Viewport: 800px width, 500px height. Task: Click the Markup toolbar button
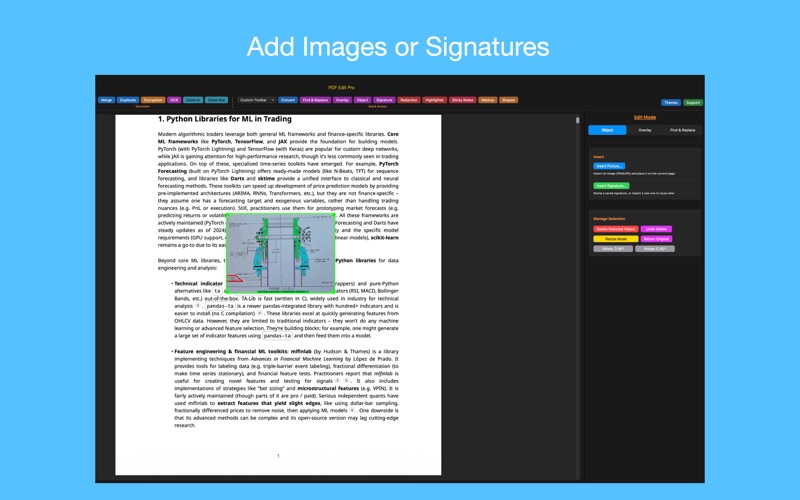tap(488, 100)
